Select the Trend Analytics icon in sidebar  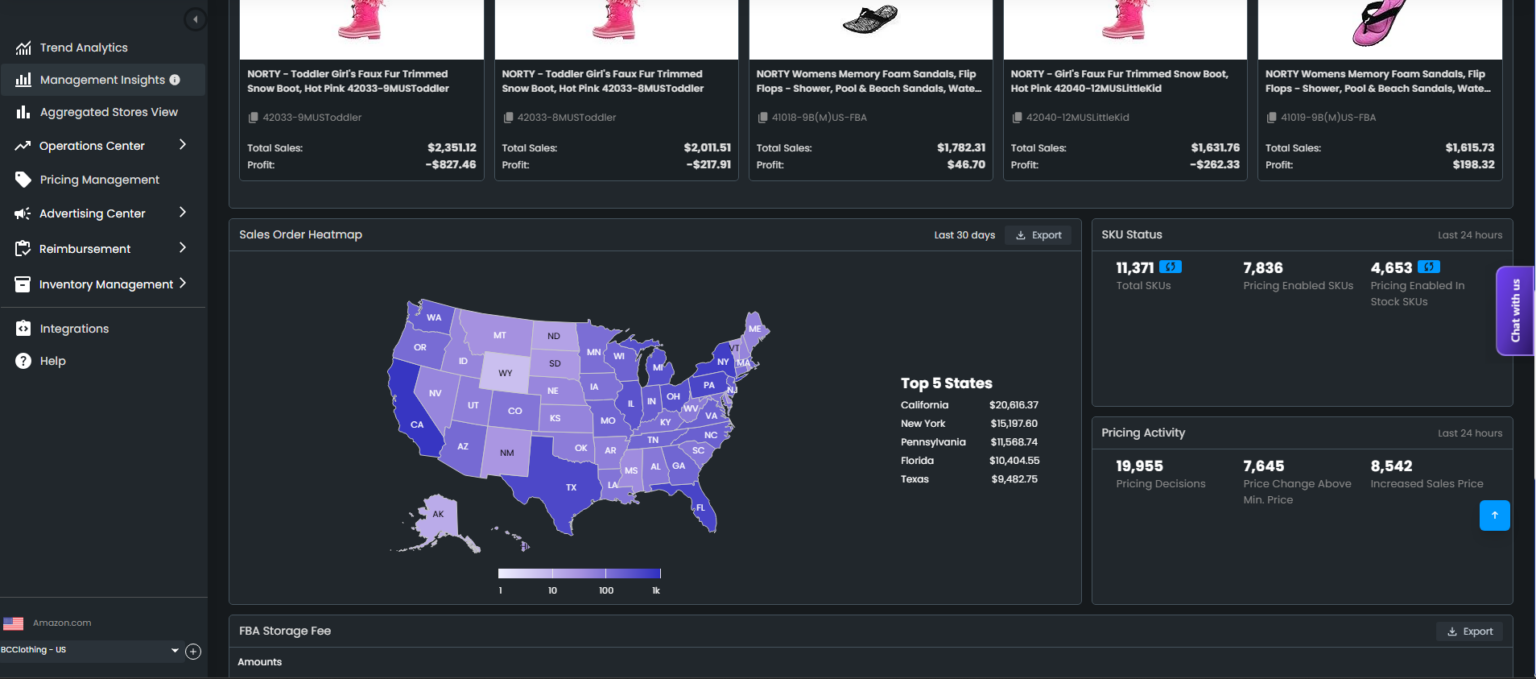tap(22, 47)
